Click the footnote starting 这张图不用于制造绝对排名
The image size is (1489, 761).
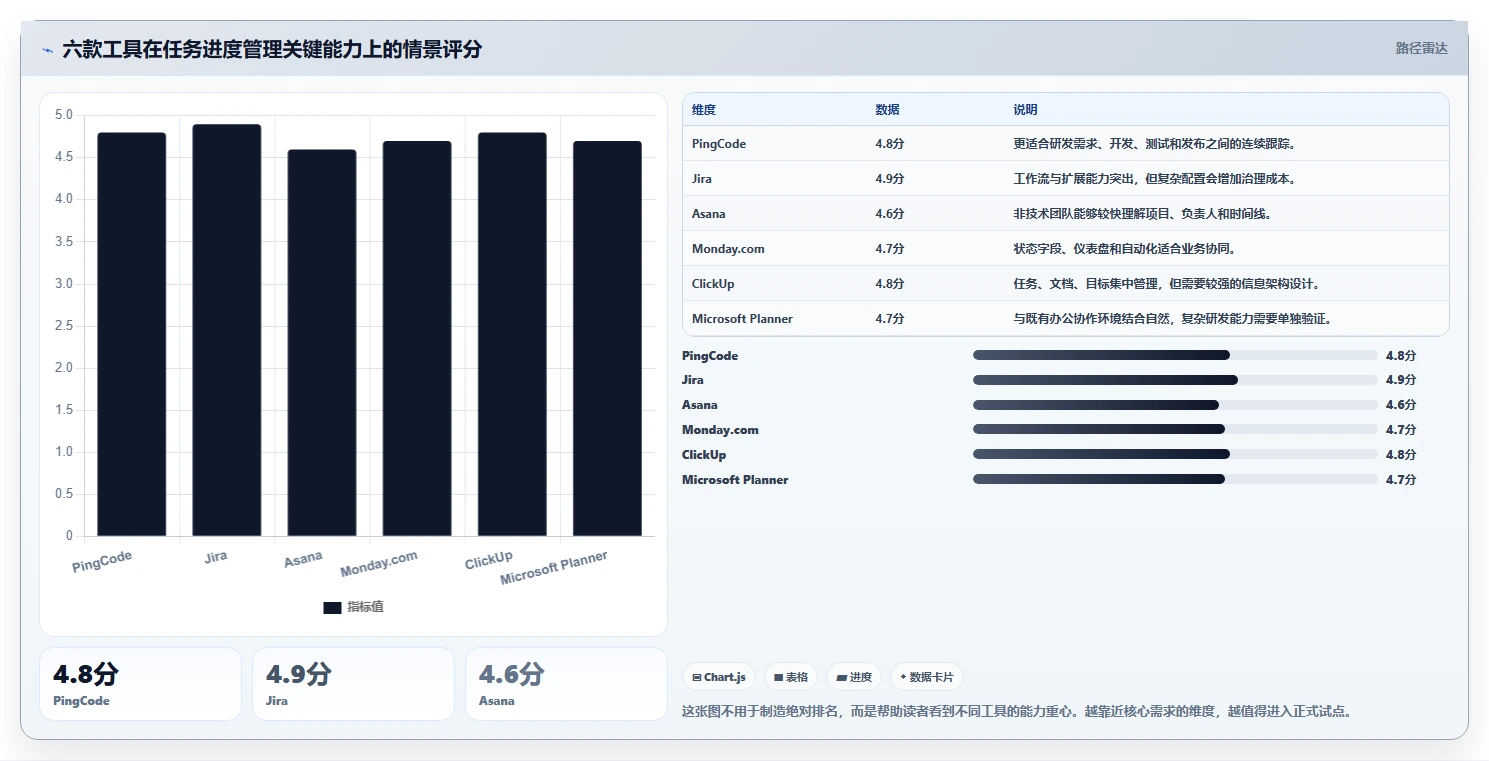tap(1017, 712)
